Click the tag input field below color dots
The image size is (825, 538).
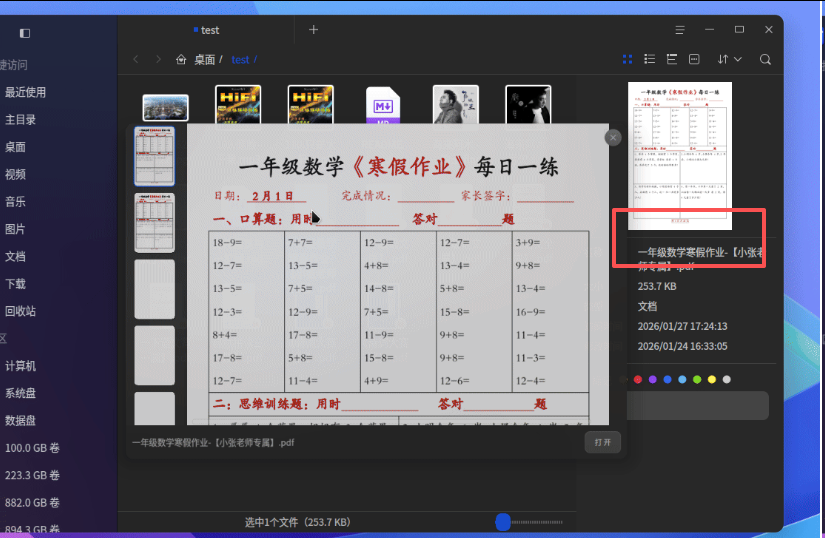point(698,405)
